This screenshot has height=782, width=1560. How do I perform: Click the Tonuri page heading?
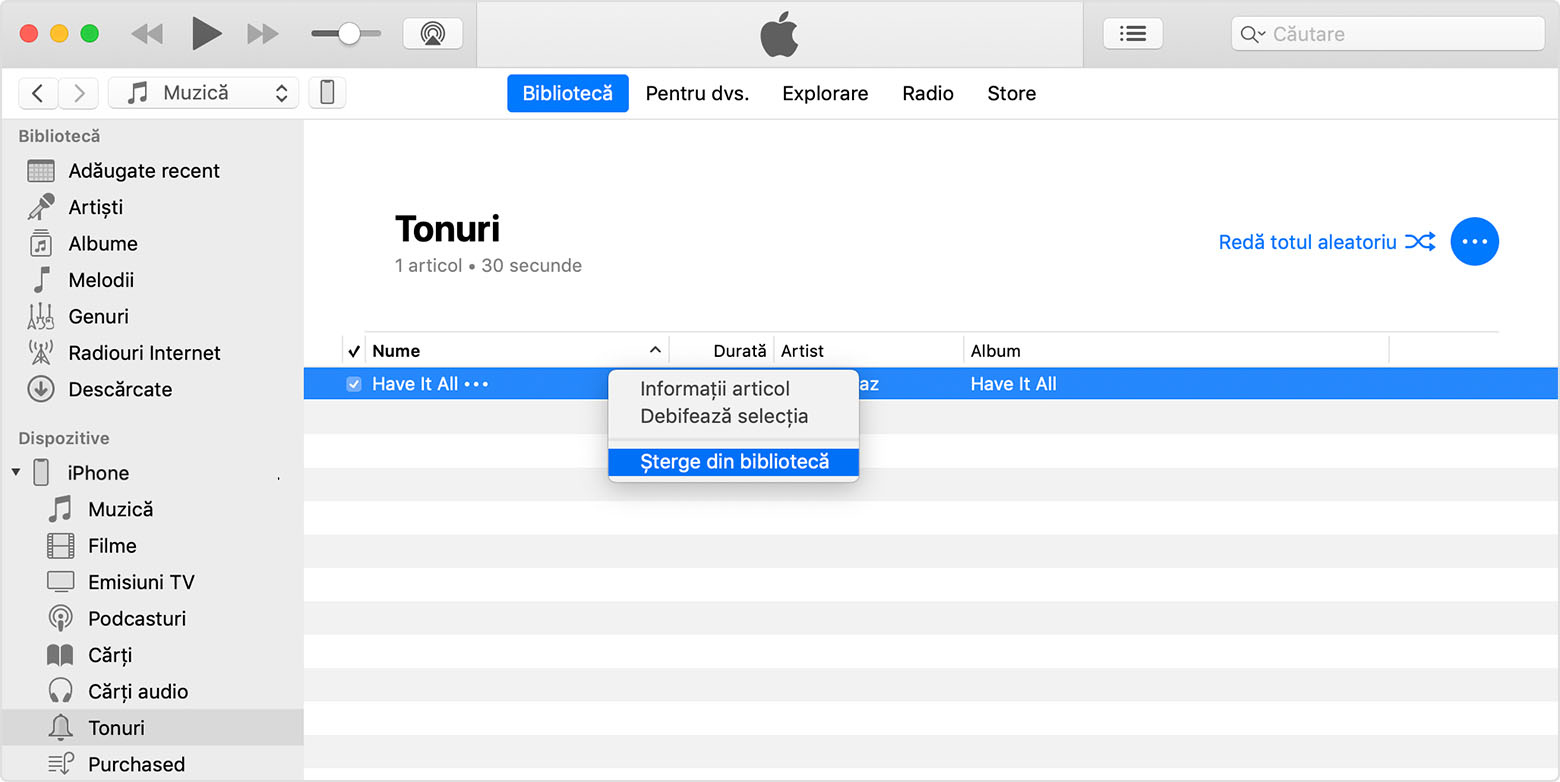[447, 229]
